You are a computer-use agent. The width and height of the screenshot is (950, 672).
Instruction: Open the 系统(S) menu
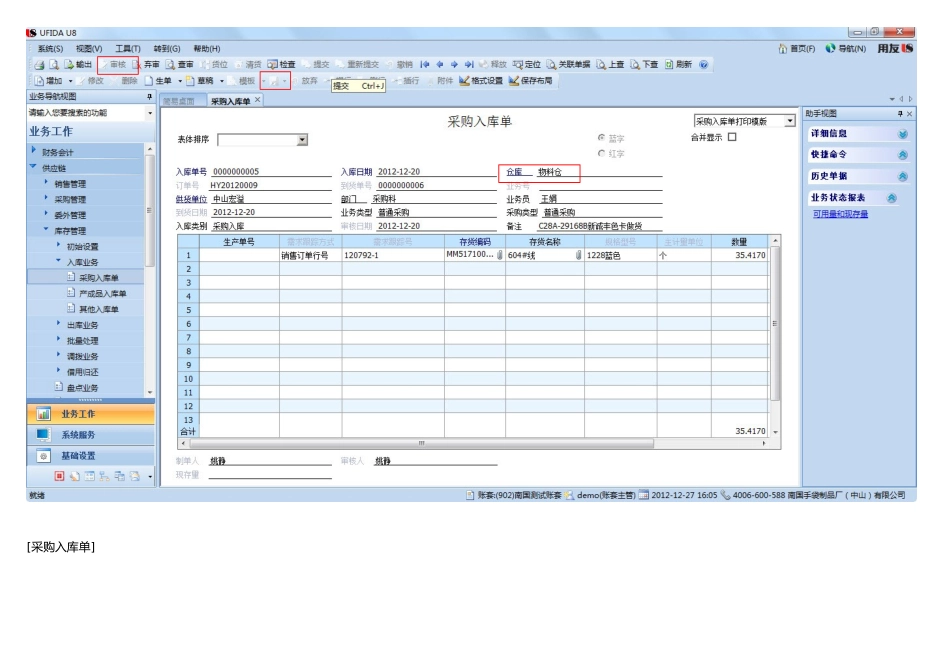(x=50, y=48)
